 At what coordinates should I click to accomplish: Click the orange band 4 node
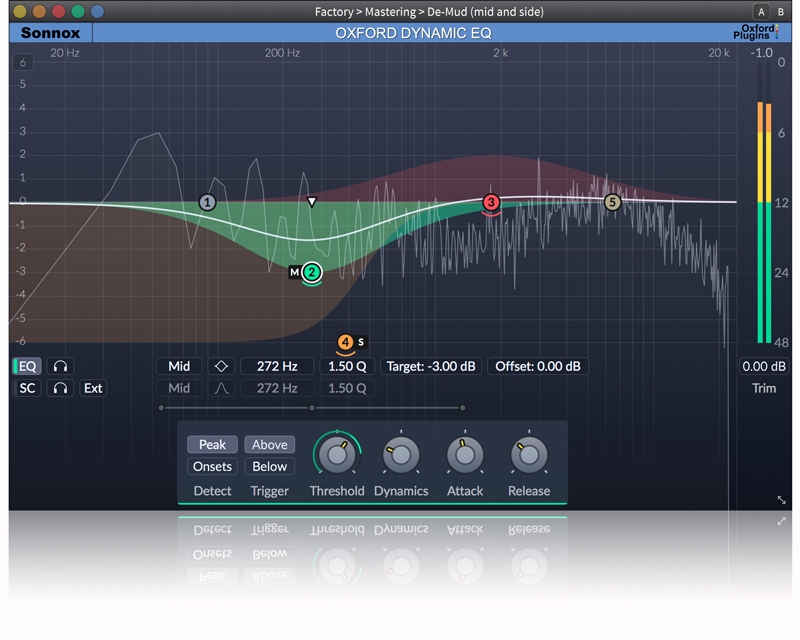pos(345,342)
